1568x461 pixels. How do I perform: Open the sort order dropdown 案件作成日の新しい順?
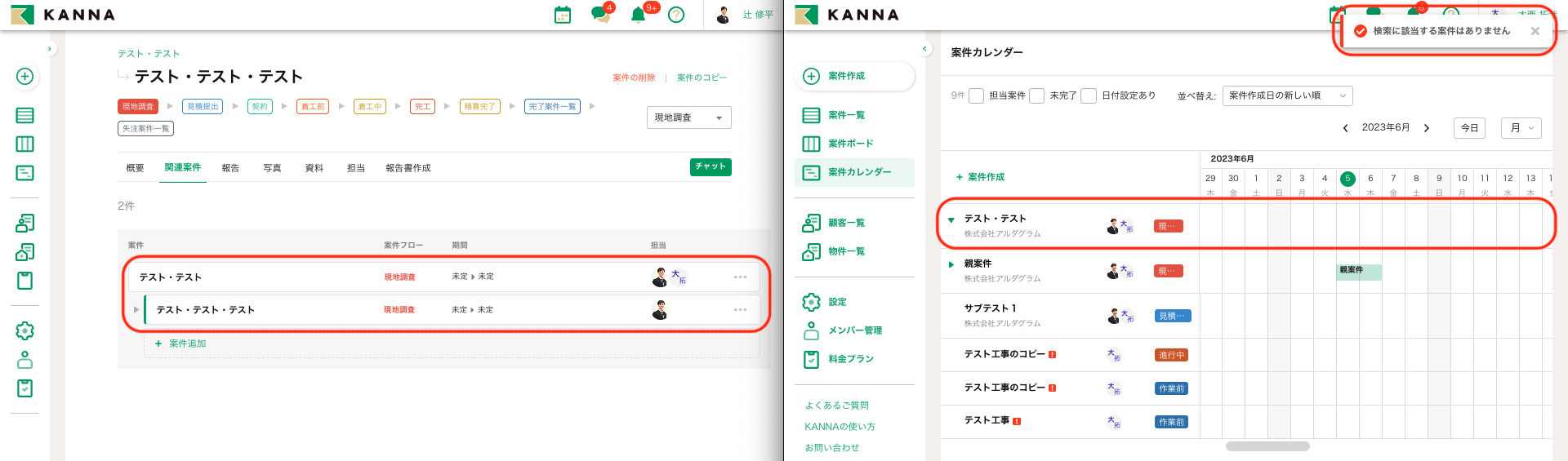(1287, 95)
